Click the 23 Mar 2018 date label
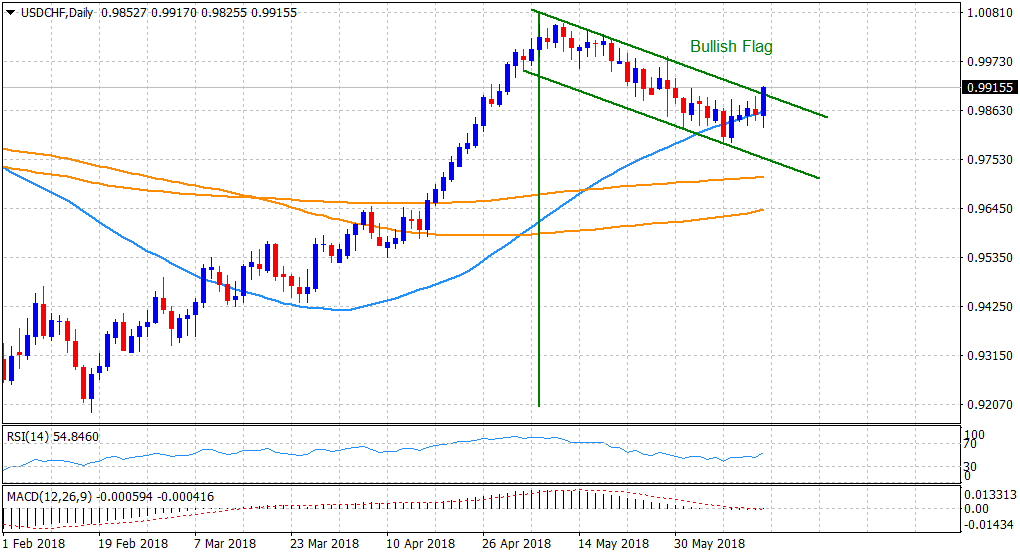The width and height of the screenshot is (1020, 556). pos(326,544)
